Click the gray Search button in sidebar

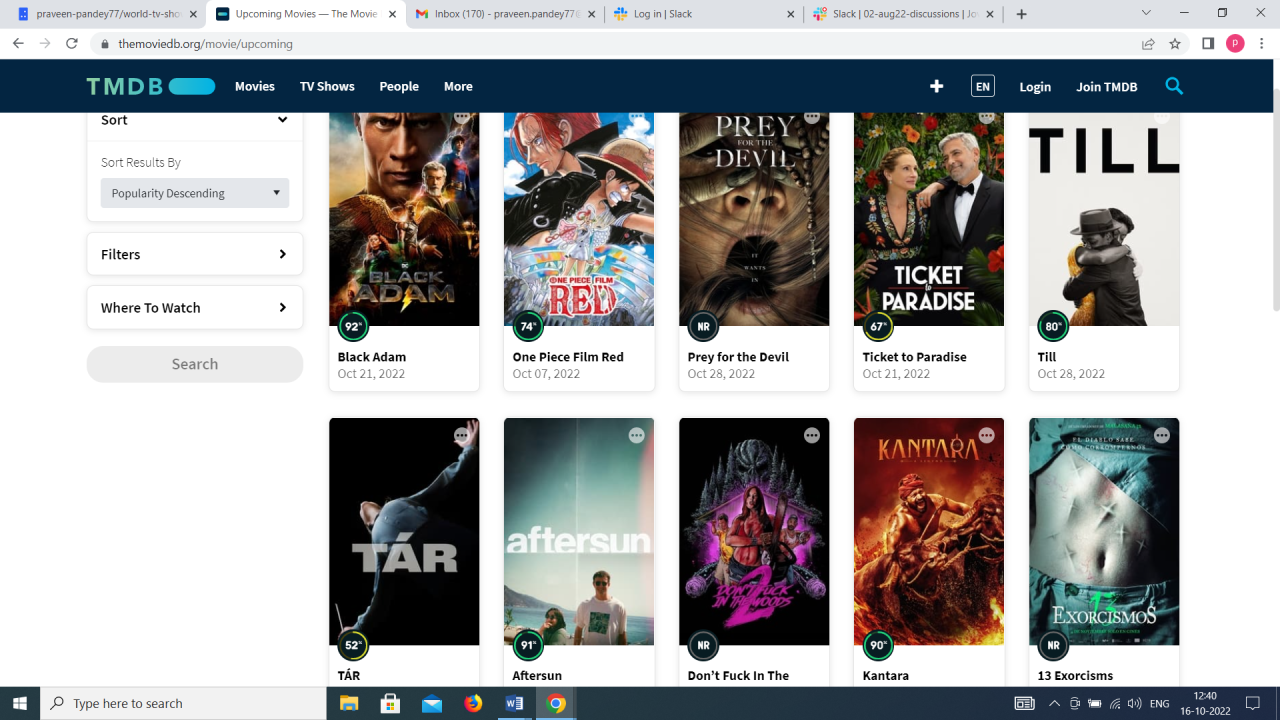[x=195, y=364]
